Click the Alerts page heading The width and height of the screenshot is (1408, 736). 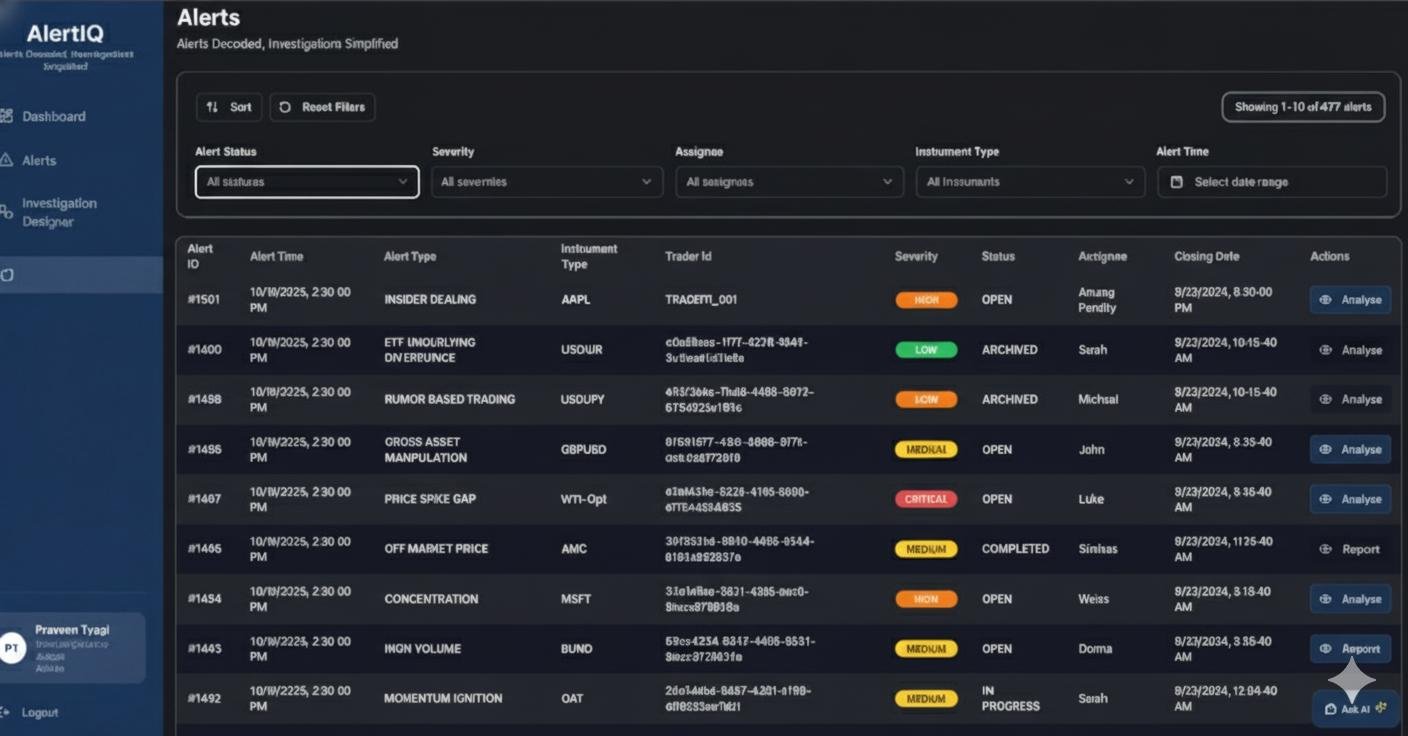point(208,17)
